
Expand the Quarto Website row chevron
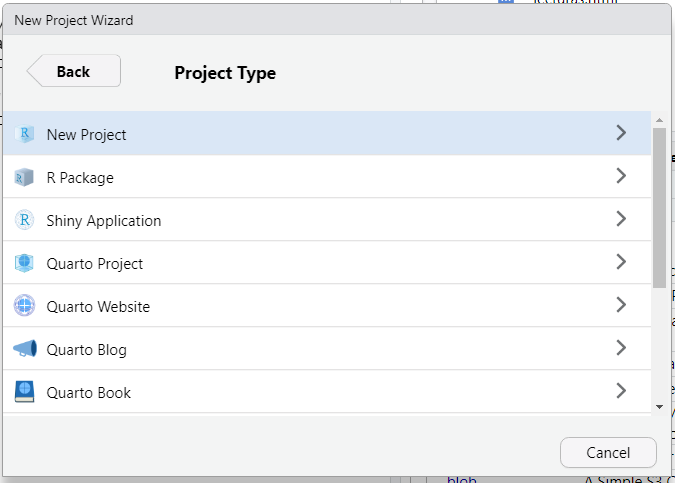point(621,305)
